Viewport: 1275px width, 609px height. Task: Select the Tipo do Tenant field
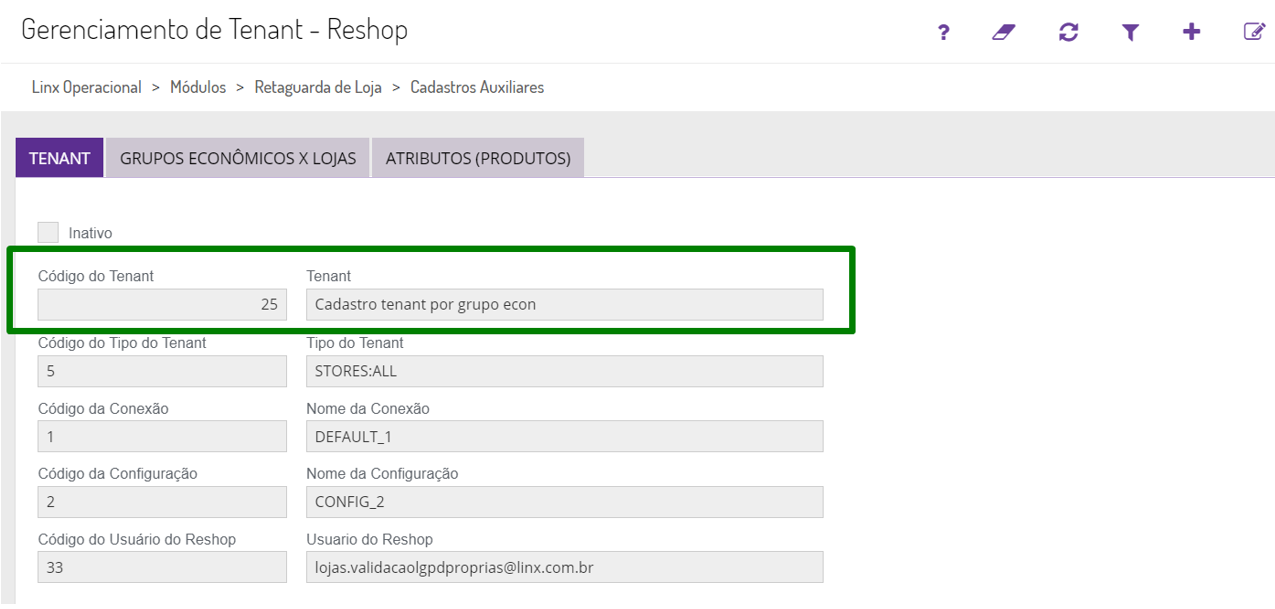[x=564, y=371]
